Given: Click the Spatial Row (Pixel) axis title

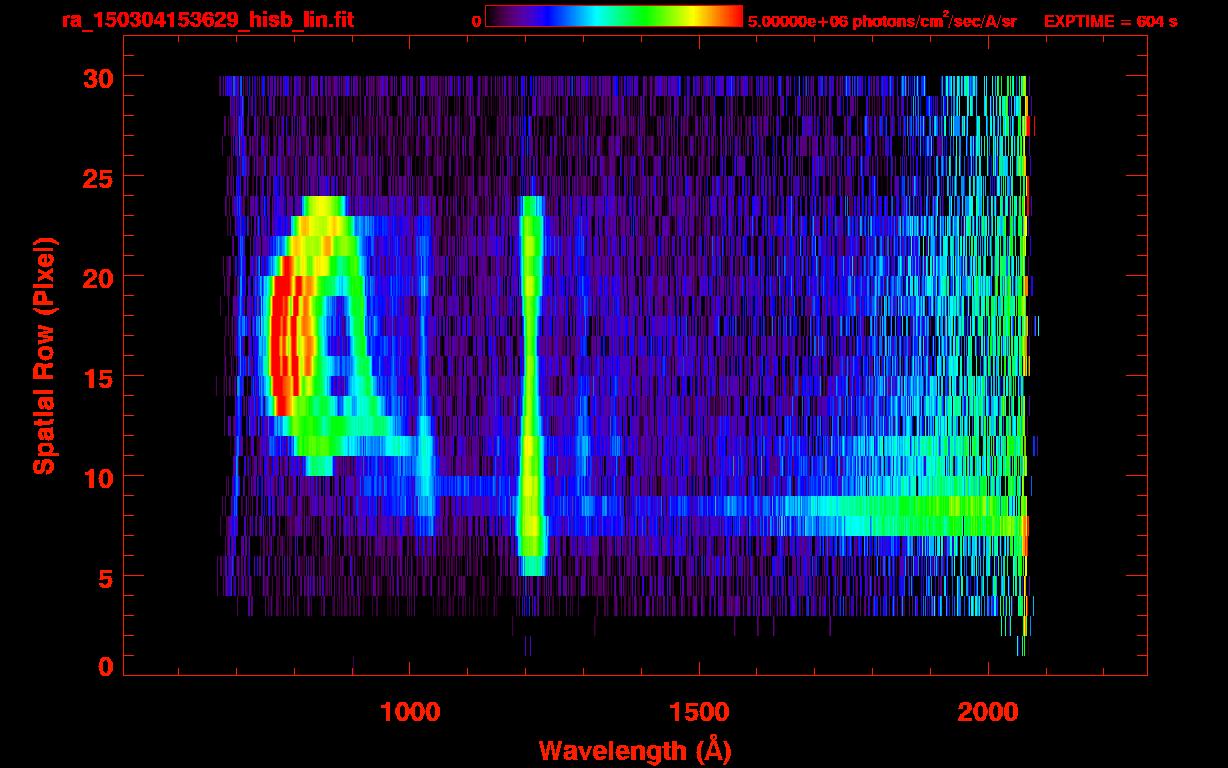Looking at the screenshot, I should click(x=43, y=355).
